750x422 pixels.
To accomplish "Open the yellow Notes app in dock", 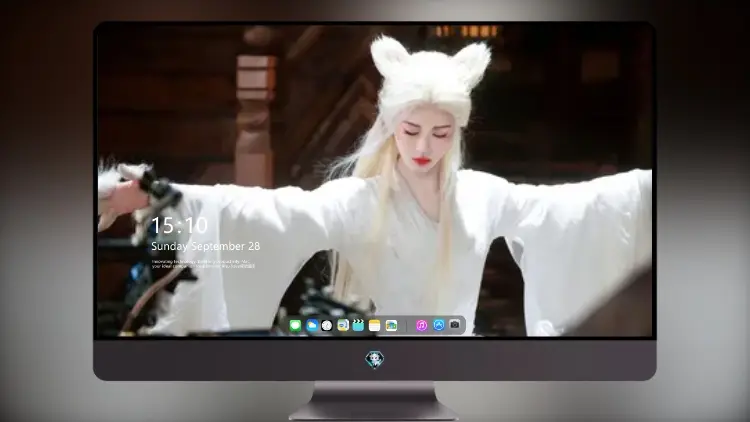I will 375,325.
